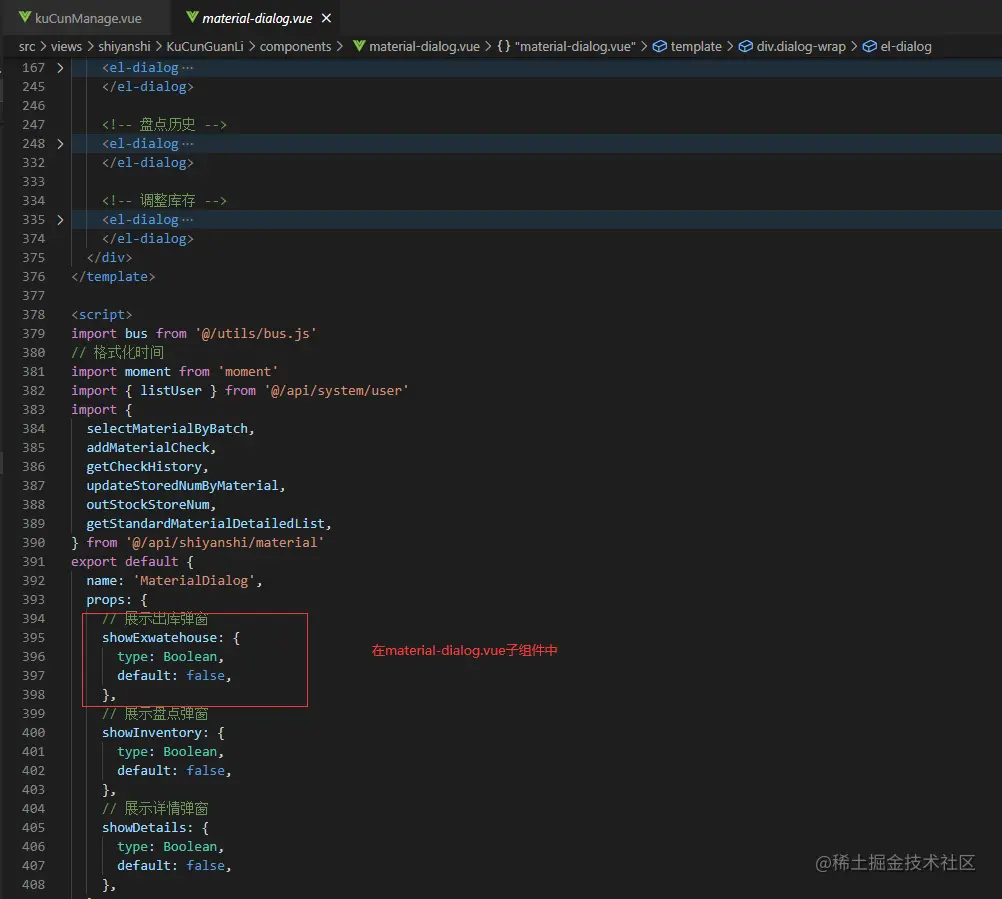
Task: Click 'export default' on line 391
Action: pos(125,562)
